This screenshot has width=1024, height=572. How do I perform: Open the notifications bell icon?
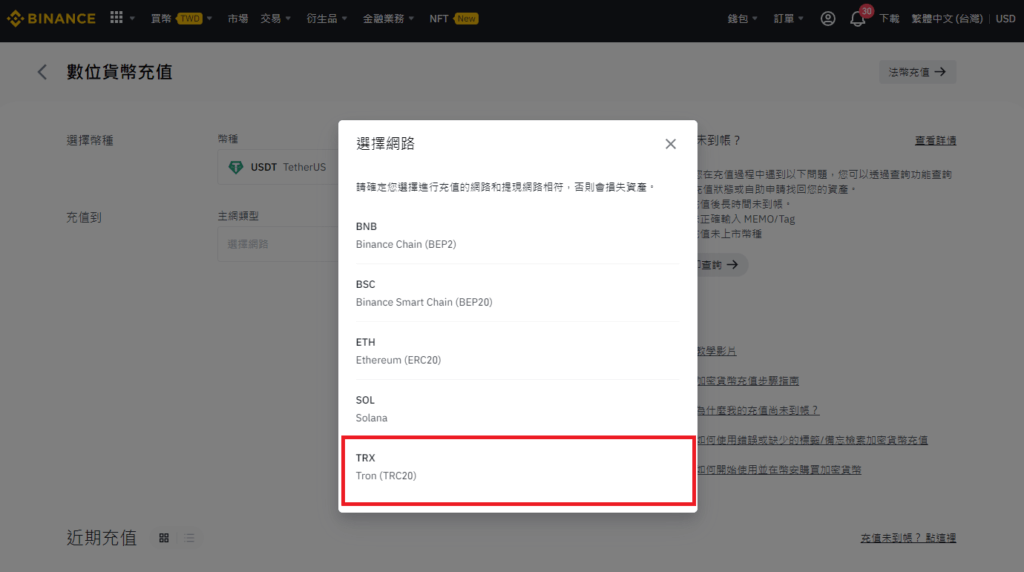coord(857,19)
